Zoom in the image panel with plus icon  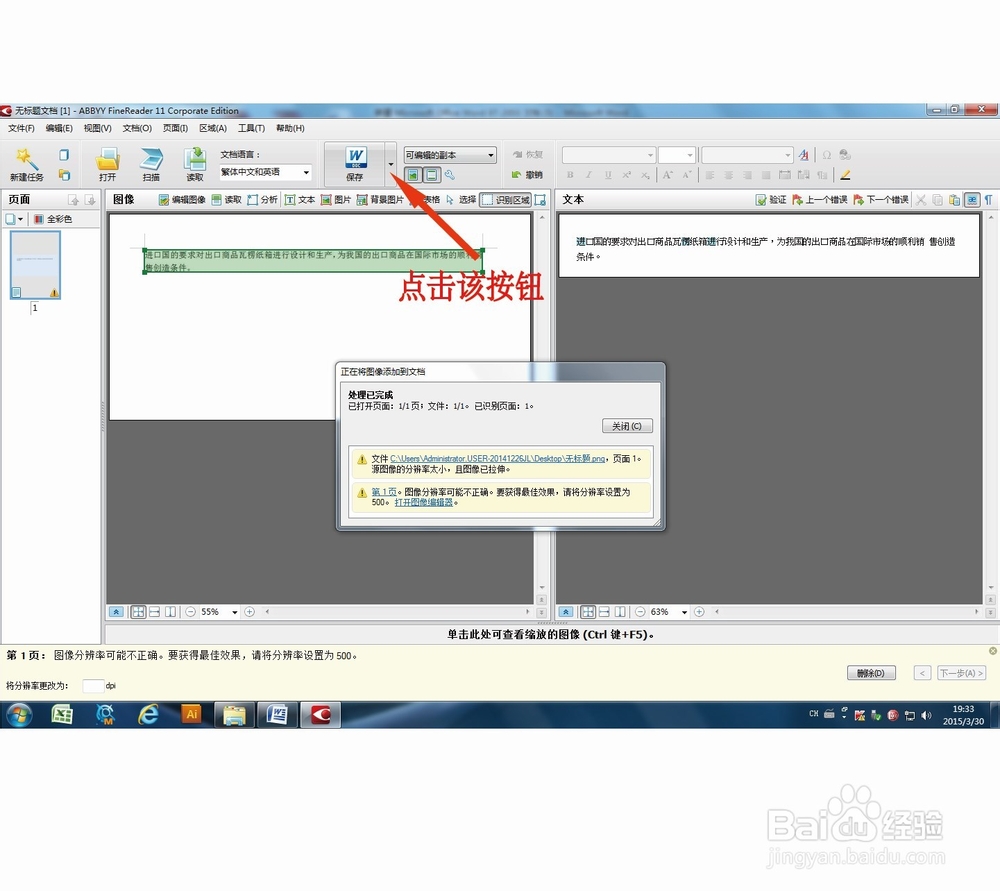249,612
